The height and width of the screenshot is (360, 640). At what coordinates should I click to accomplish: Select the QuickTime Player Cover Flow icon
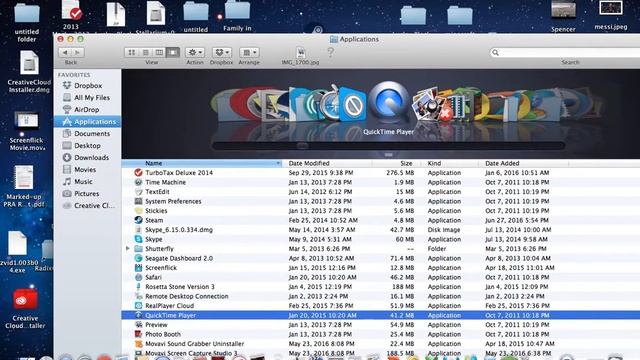coord(389,102)
